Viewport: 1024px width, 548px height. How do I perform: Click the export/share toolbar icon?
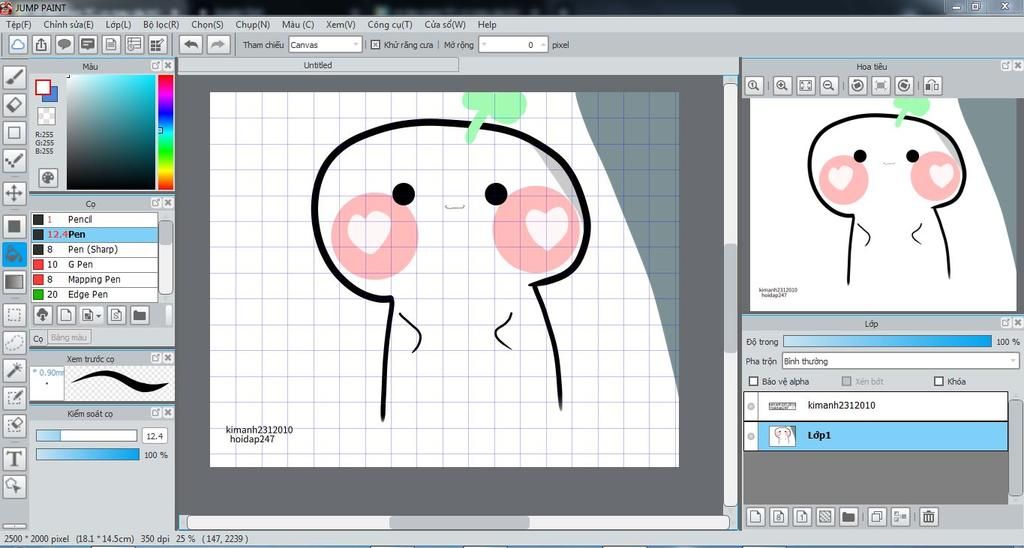pyautogui.click(x=41, y=44)
